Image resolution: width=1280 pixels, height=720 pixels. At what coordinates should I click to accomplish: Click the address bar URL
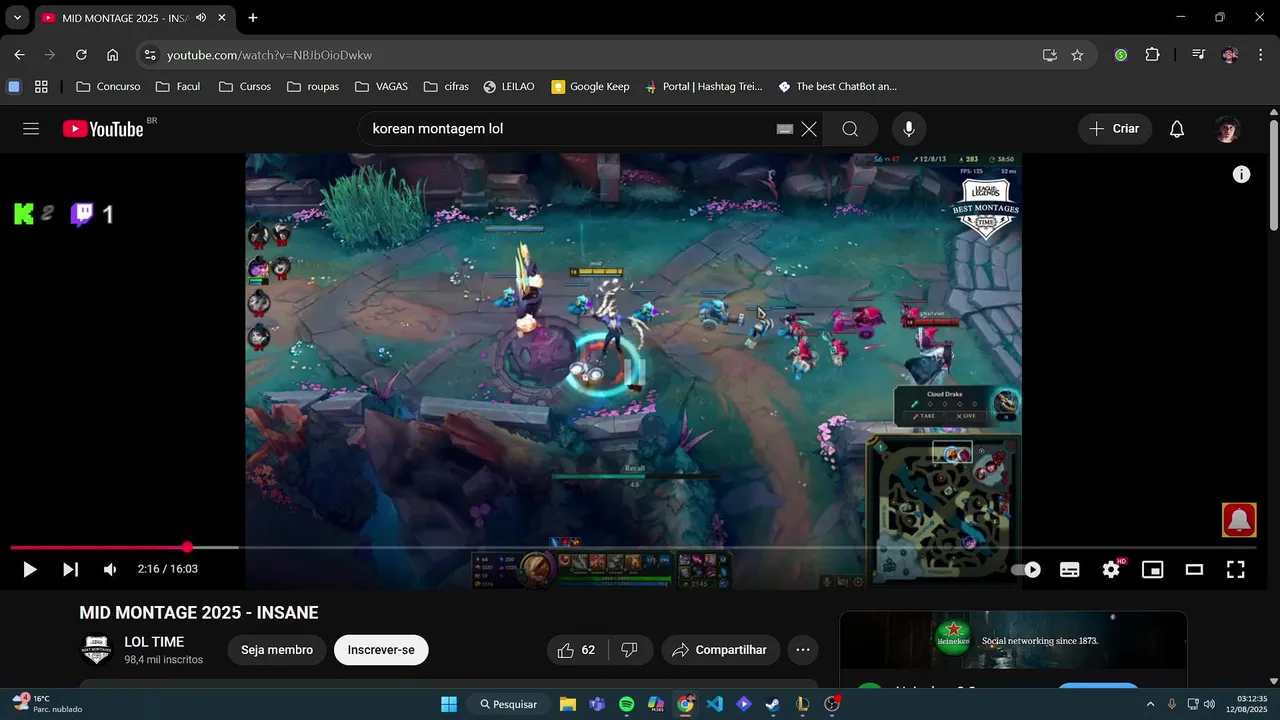tap(269, 55)
